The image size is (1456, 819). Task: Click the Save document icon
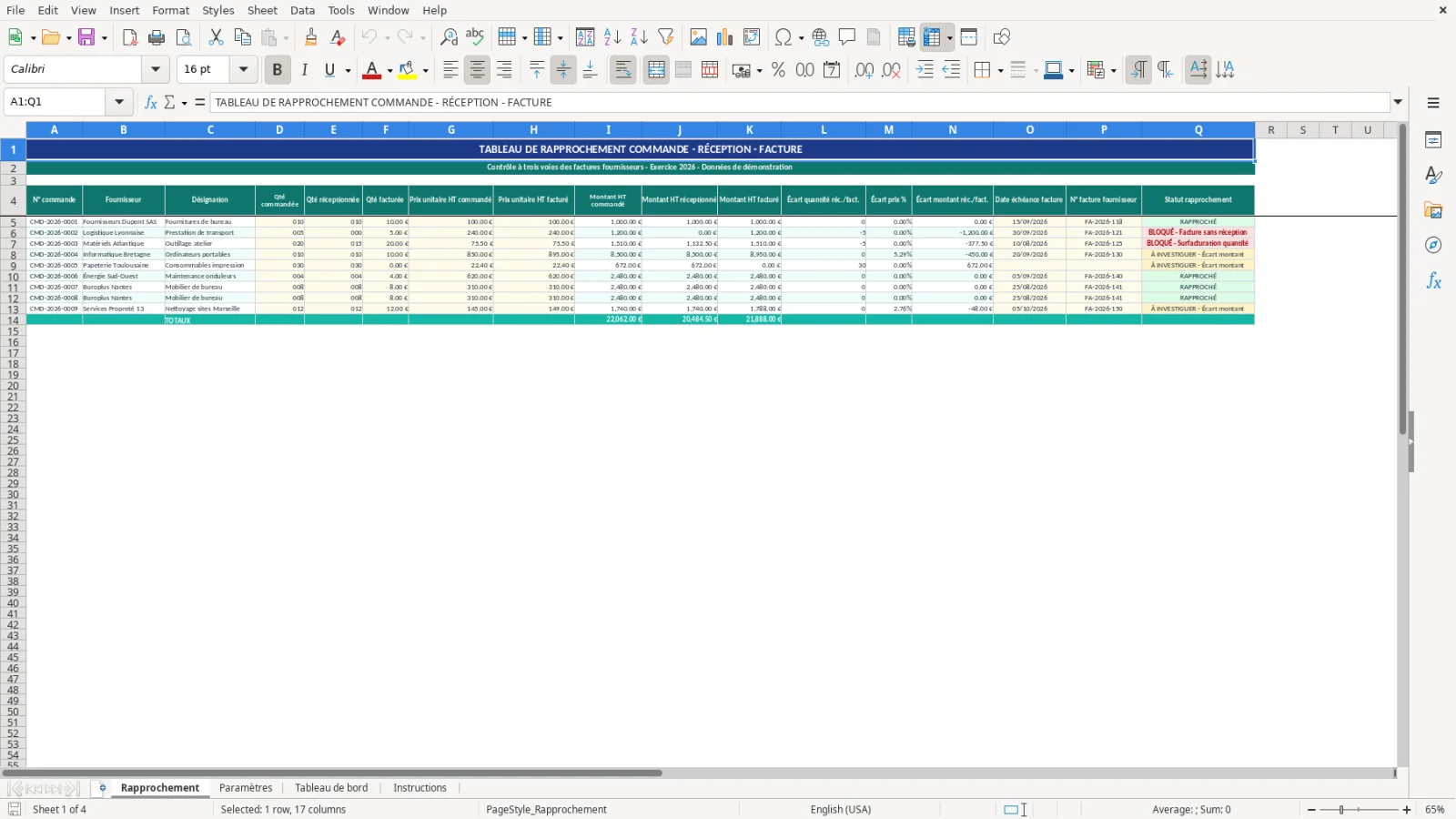tap(87, 37)
